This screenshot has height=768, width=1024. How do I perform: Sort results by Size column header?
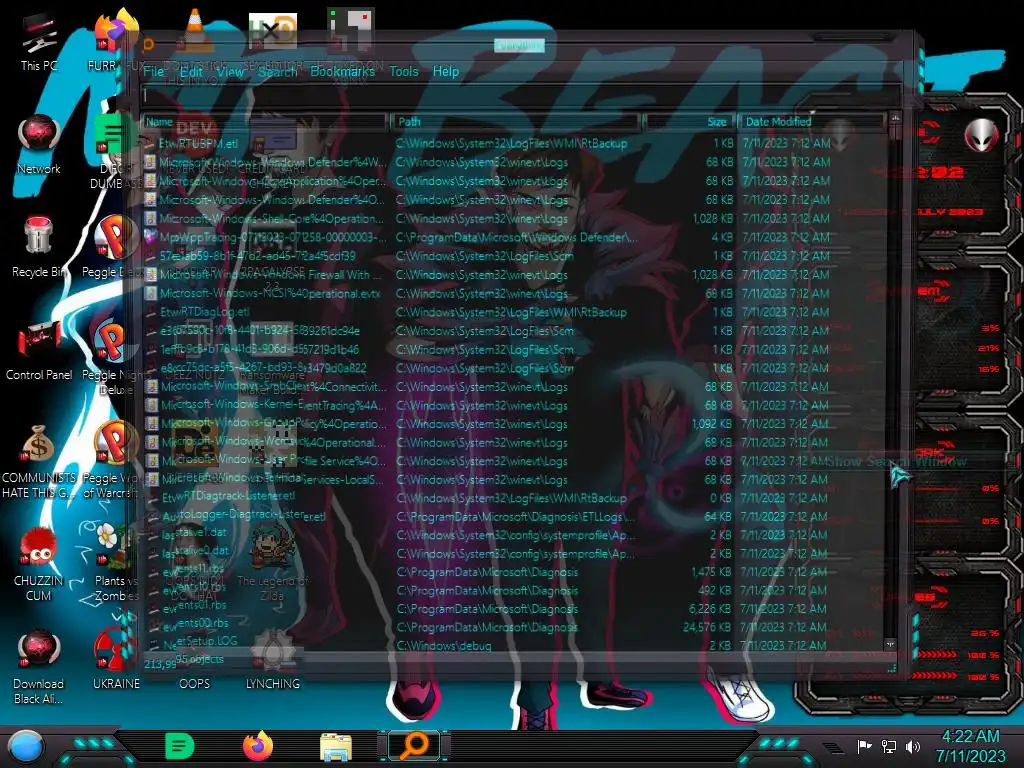(689, 121)
